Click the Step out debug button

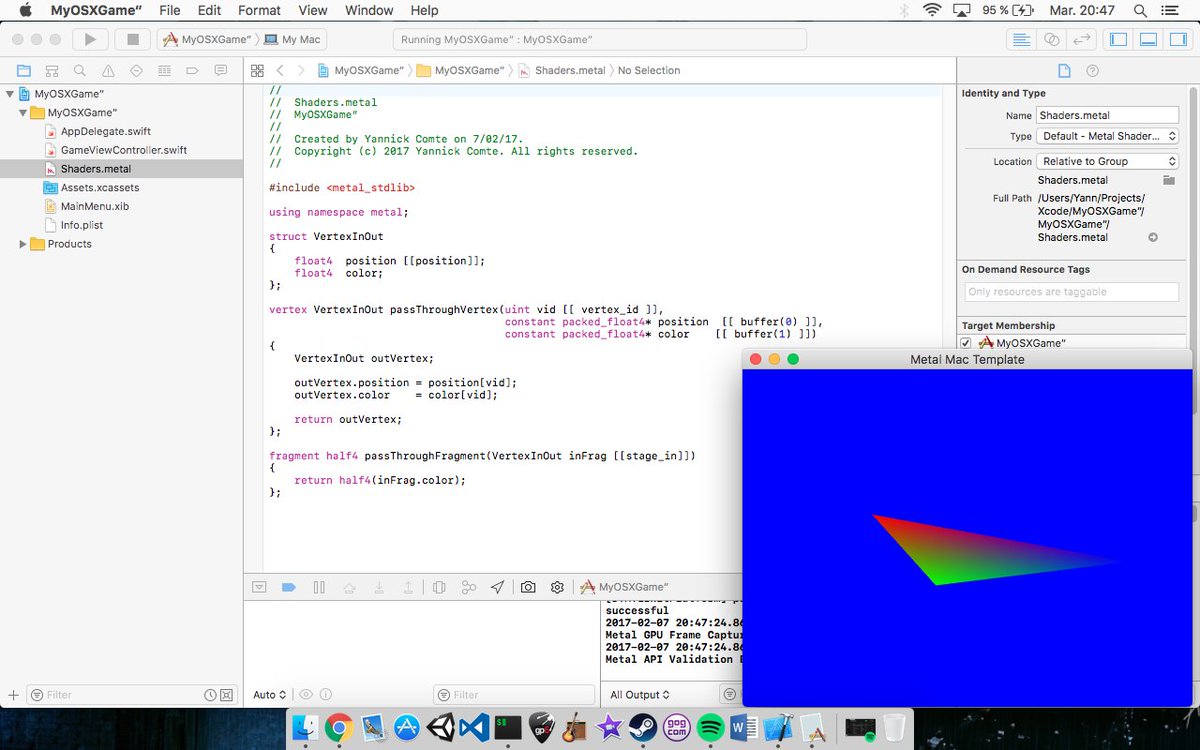click(x=408, y=587)
